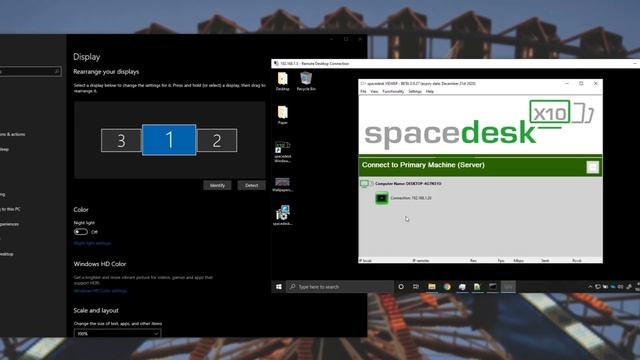
Task: Click the button on Connect to Primary Machine bar
Action: (x=593, y=167)
